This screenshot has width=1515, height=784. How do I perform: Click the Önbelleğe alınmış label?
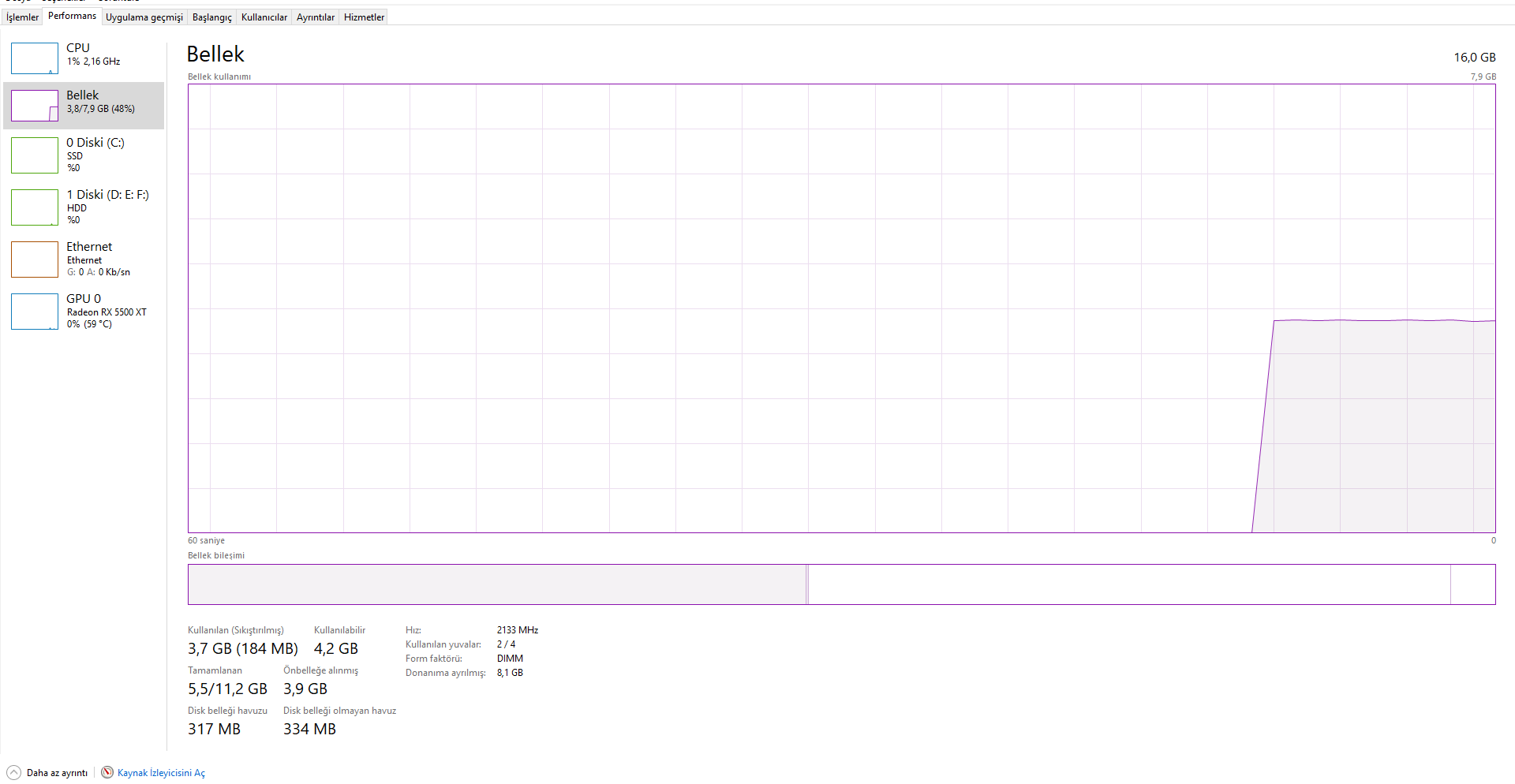pos(320,670)
